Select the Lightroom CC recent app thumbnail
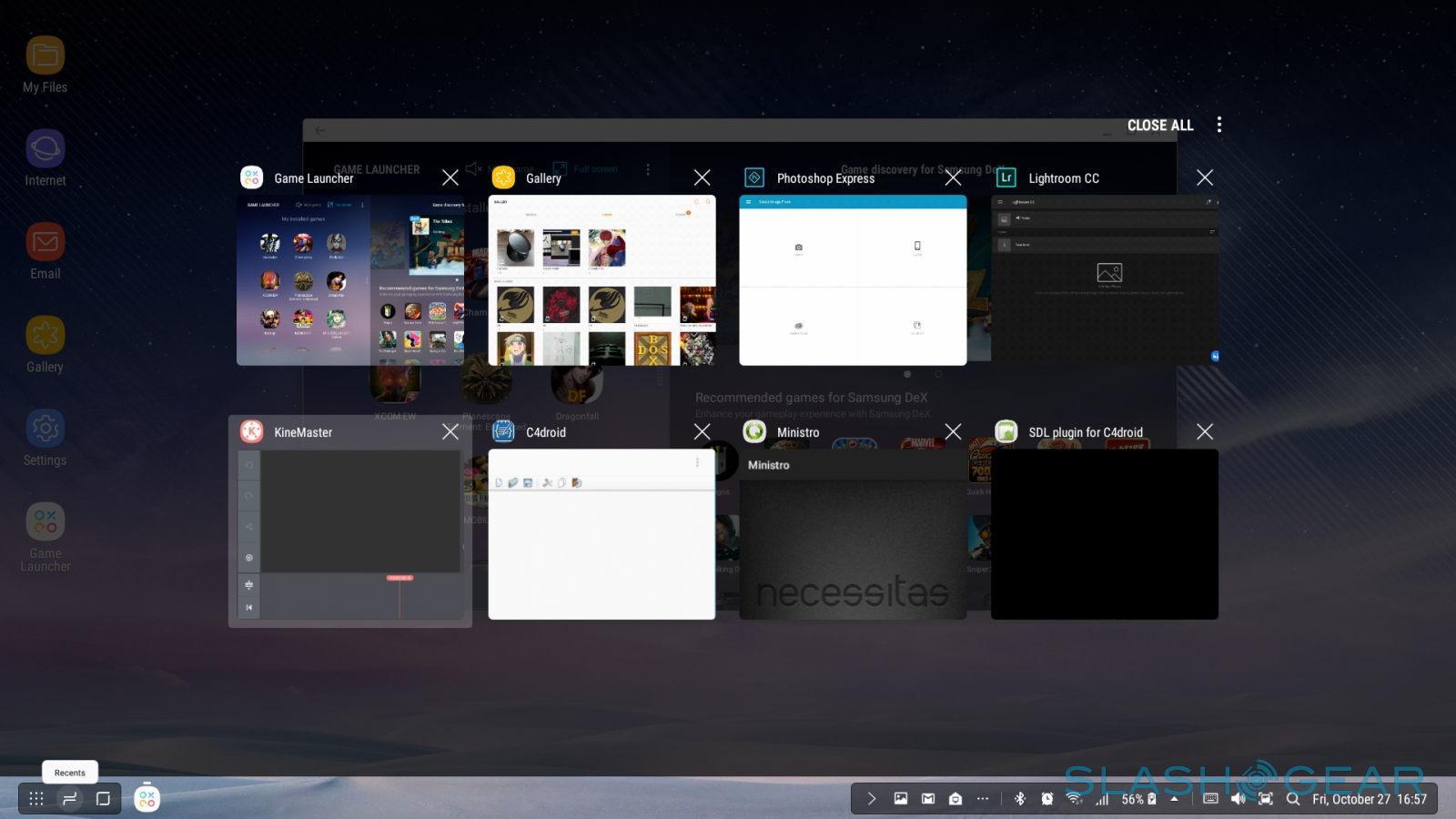Viewport: 1456px width, 819px height. 1104,280
